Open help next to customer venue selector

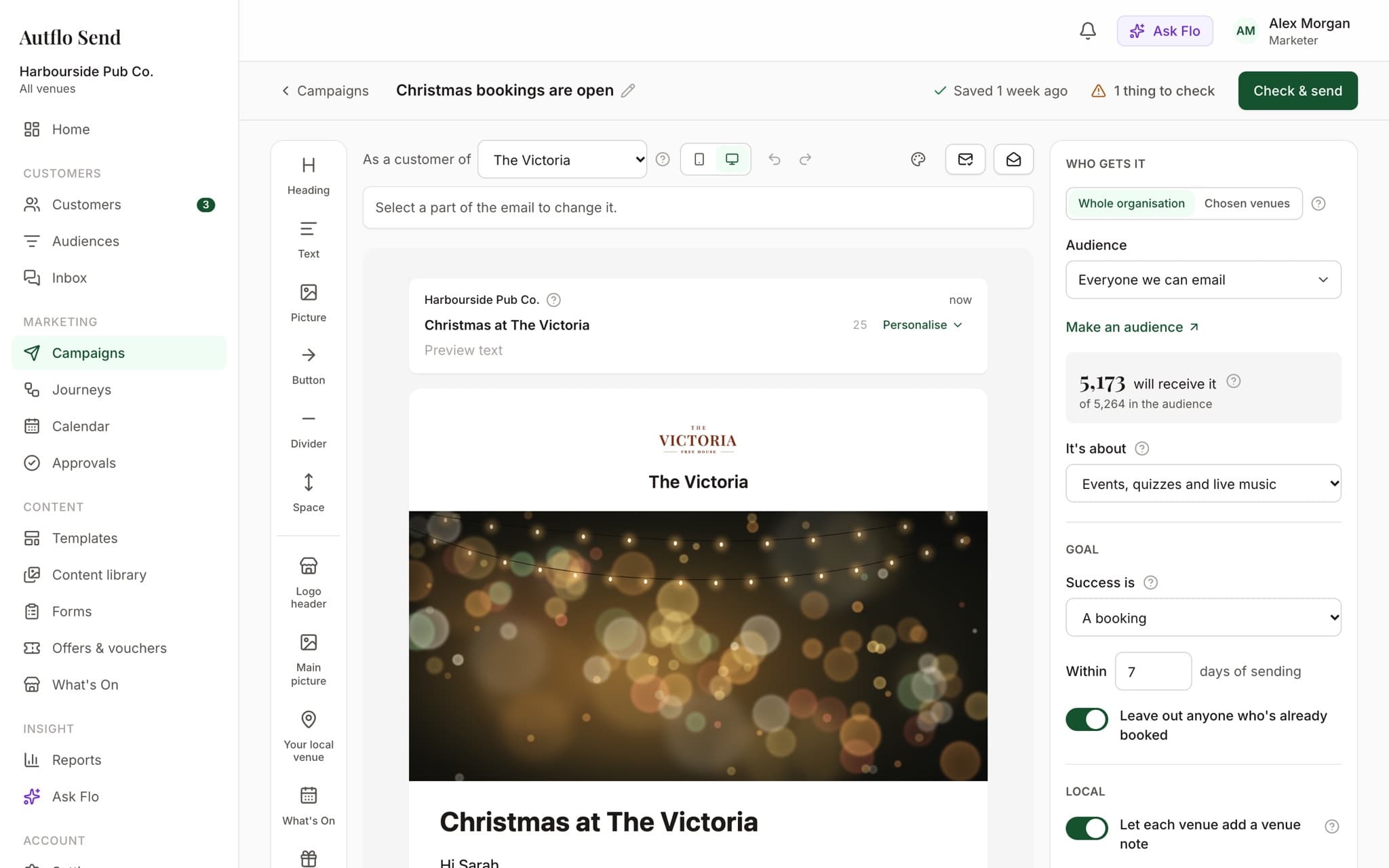(x=663, y=159)
